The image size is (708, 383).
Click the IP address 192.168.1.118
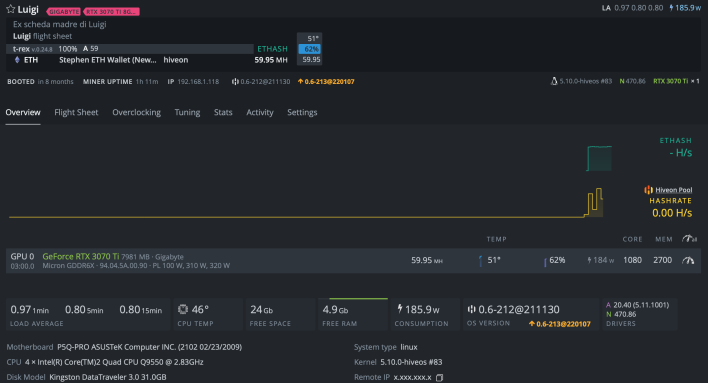click(198, 82)
